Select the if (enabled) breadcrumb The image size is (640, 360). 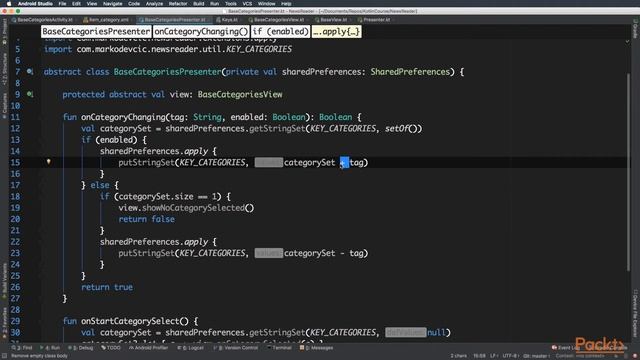(280, 31)
